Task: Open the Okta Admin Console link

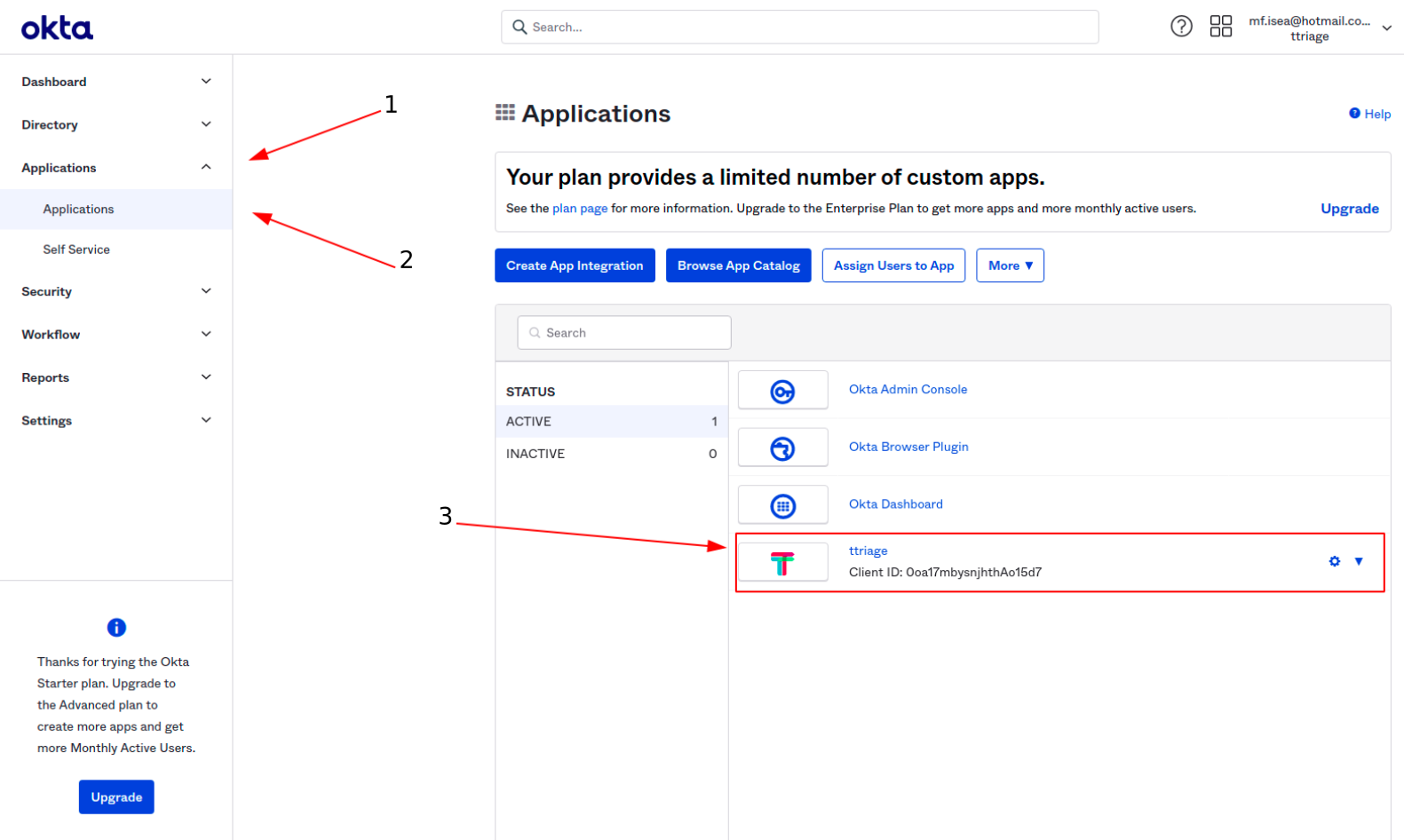Action: pyautogui.click(x=908, y=389)
